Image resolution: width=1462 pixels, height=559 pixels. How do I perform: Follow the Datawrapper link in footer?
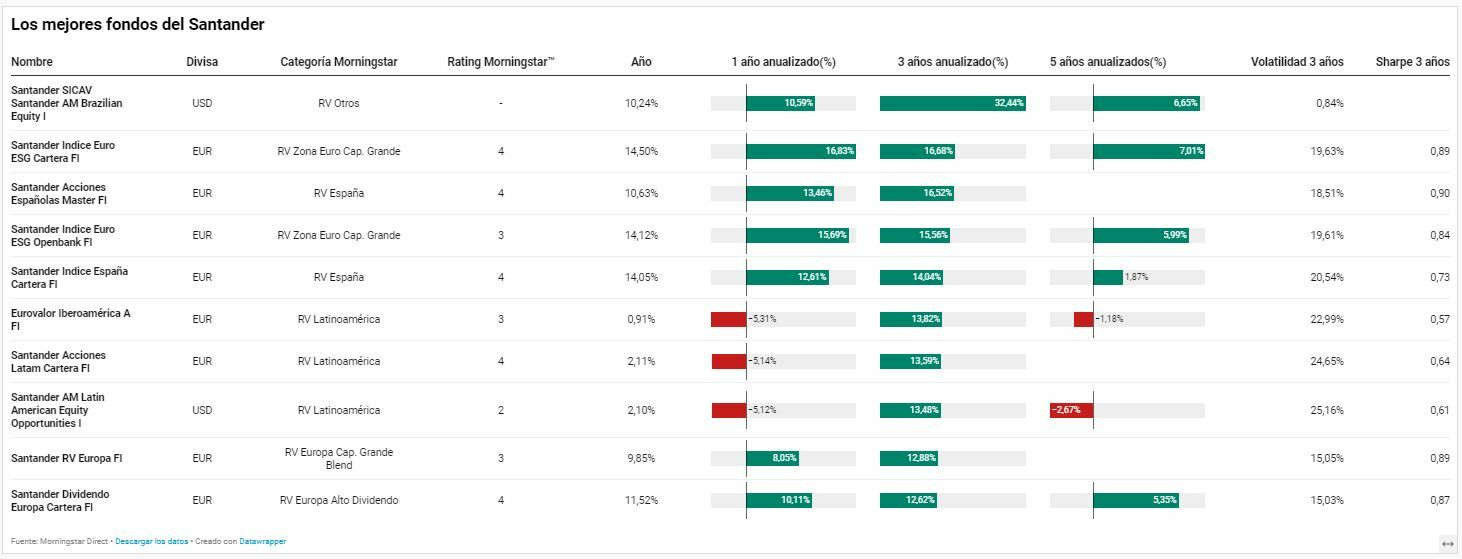[x=262, y=541]
